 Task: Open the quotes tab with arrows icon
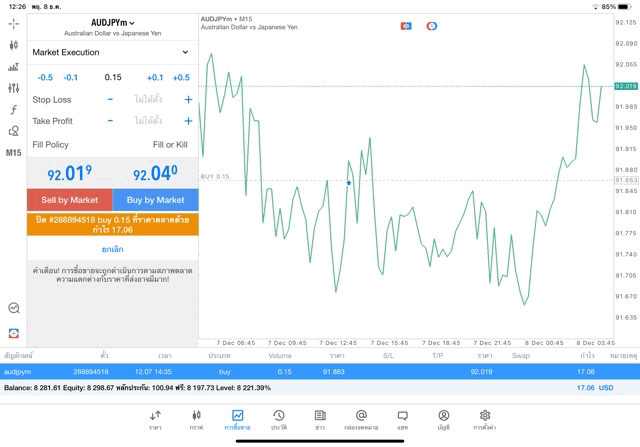155,420
